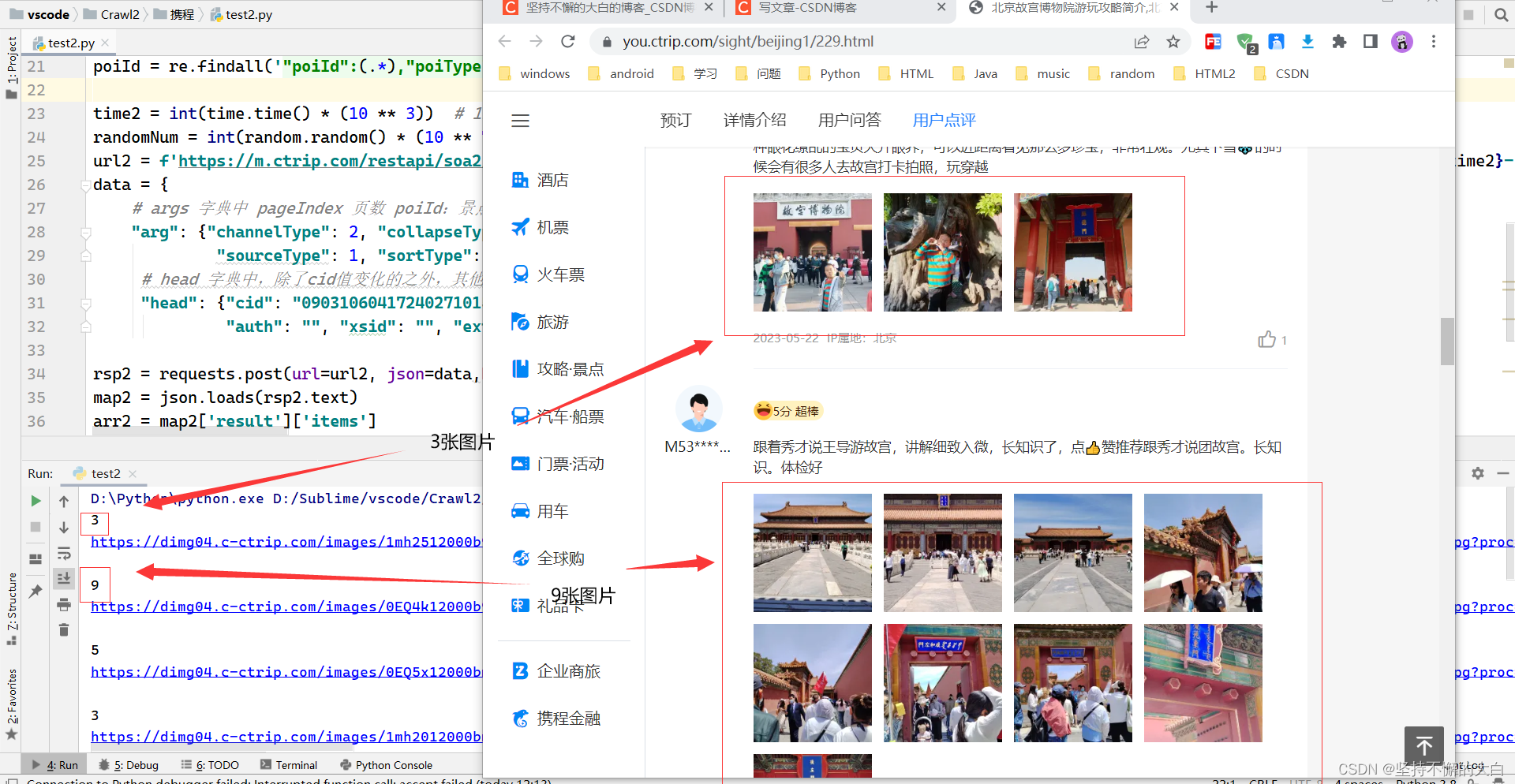Screen dimensions: 1515x784
Task: Open the Python bookmarks folder
Action: tap(829, 73)
